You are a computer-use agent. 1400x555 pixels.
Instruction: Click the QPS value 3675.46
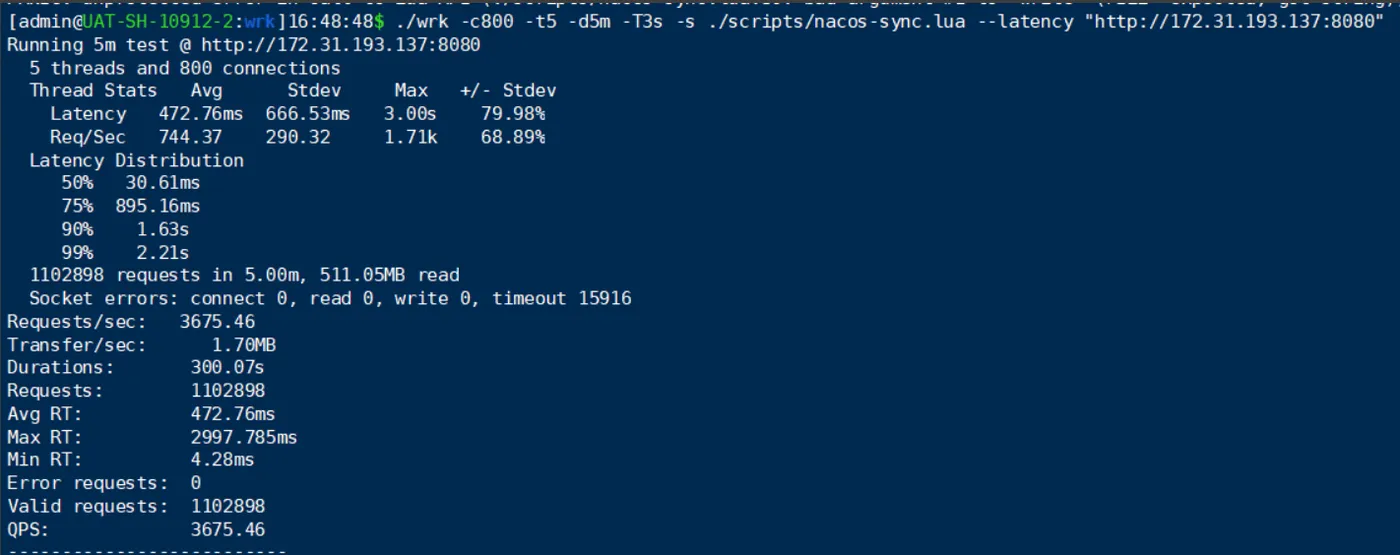tap(228, 529)
